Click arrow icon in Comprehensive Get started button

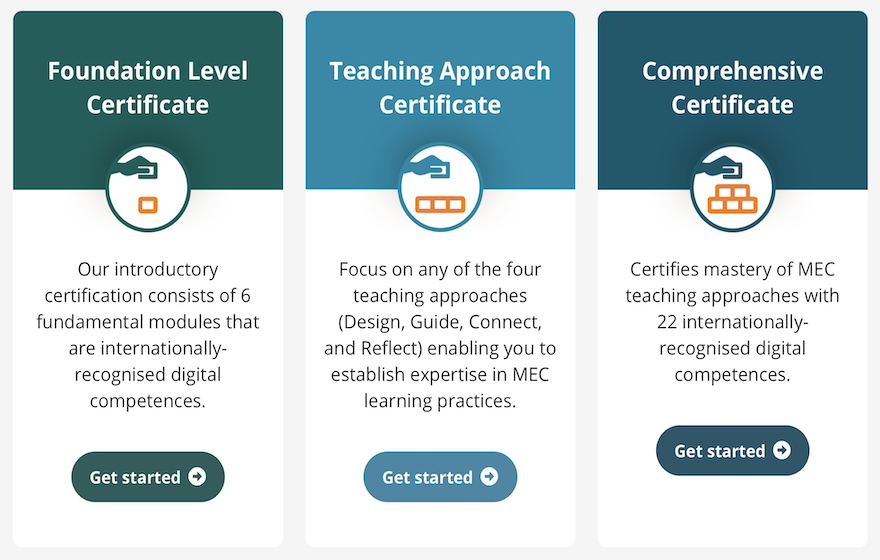[782, 450]
